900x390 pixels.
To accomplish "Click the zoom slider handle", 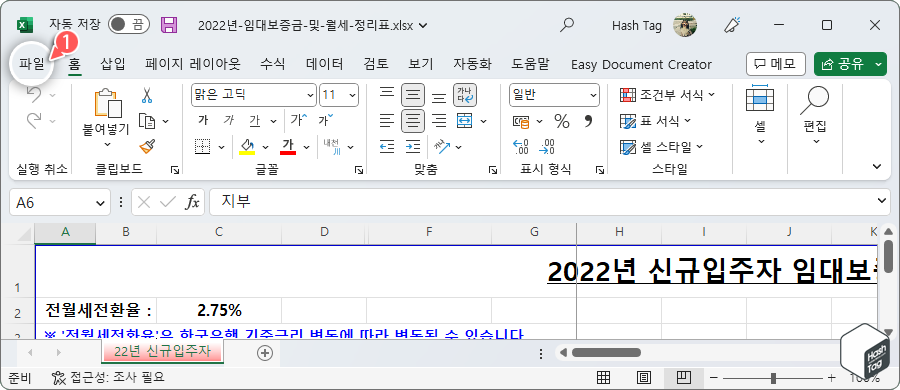I will point(774,378).
